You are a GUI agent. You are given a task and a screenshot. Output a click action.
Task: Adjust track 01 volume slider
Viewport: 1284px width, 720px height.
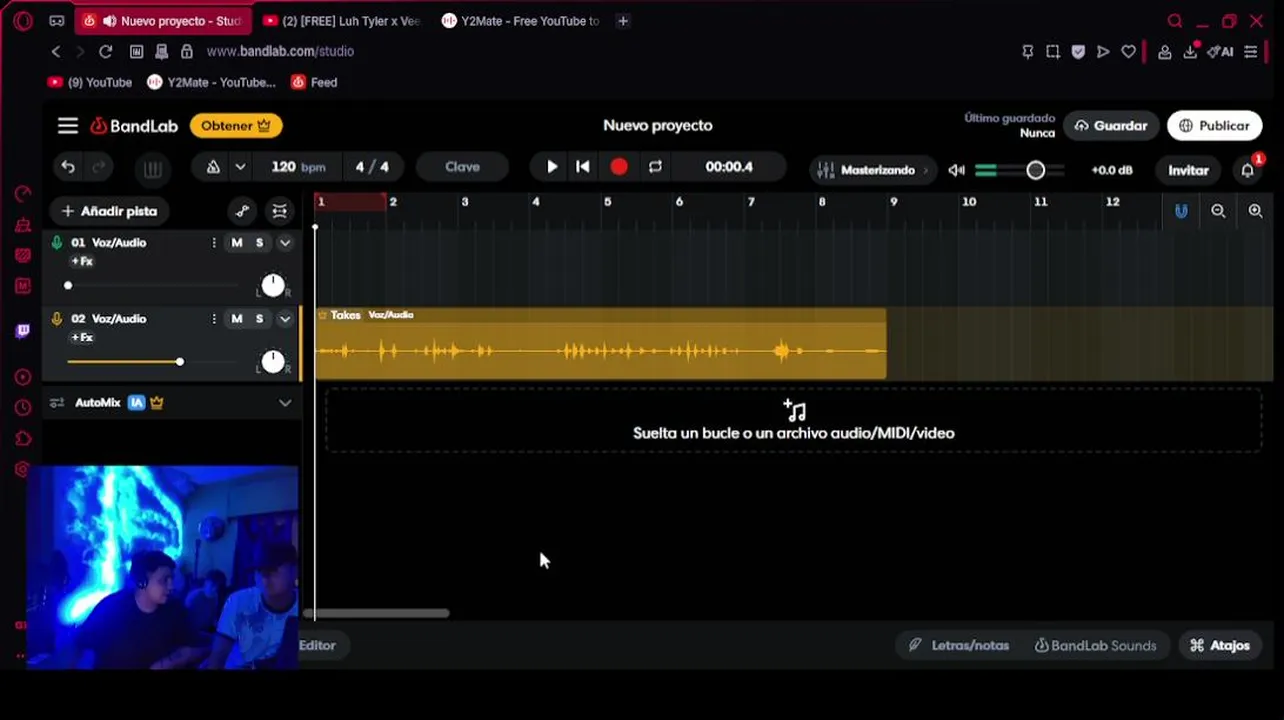pos(68,286)
